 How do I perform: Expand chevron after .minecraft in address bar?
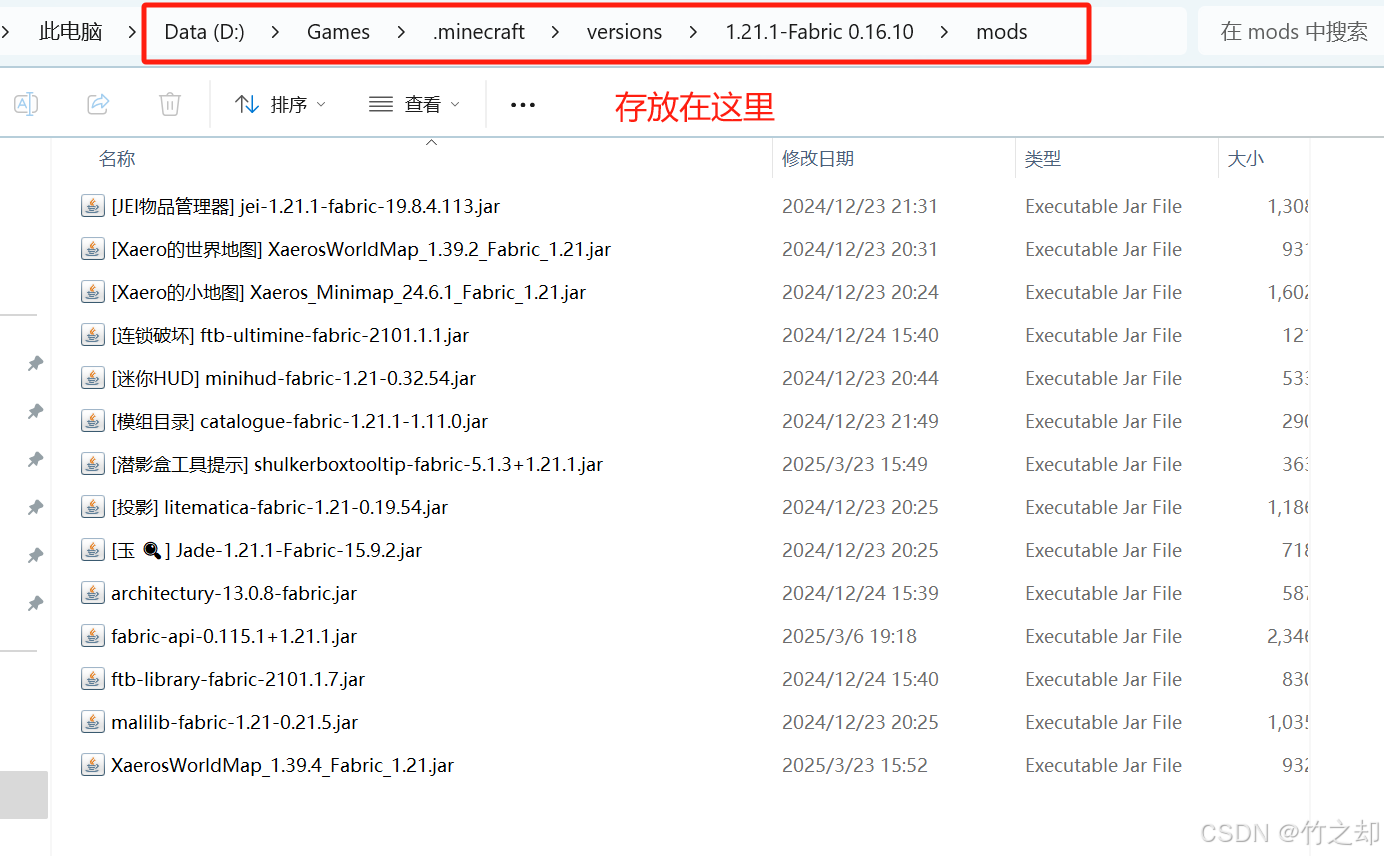tap(555, 32)
